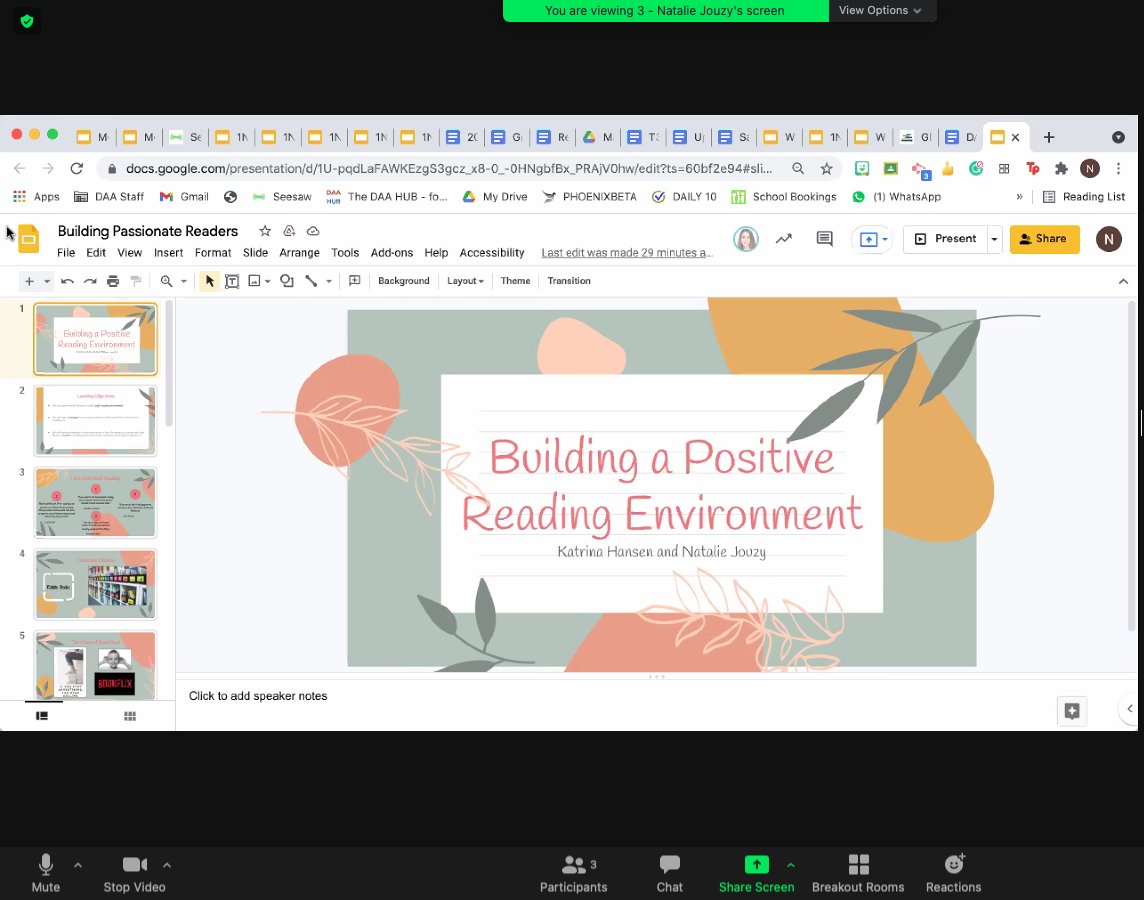Open Zoom Chat panel
This screenshot has width=1144, height=900.
pyautogui.click(x=669, y=874)
